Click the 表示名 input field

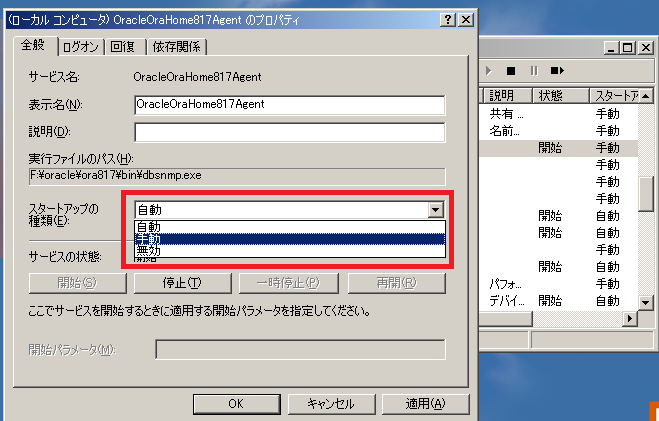click(x=290, y=105)
